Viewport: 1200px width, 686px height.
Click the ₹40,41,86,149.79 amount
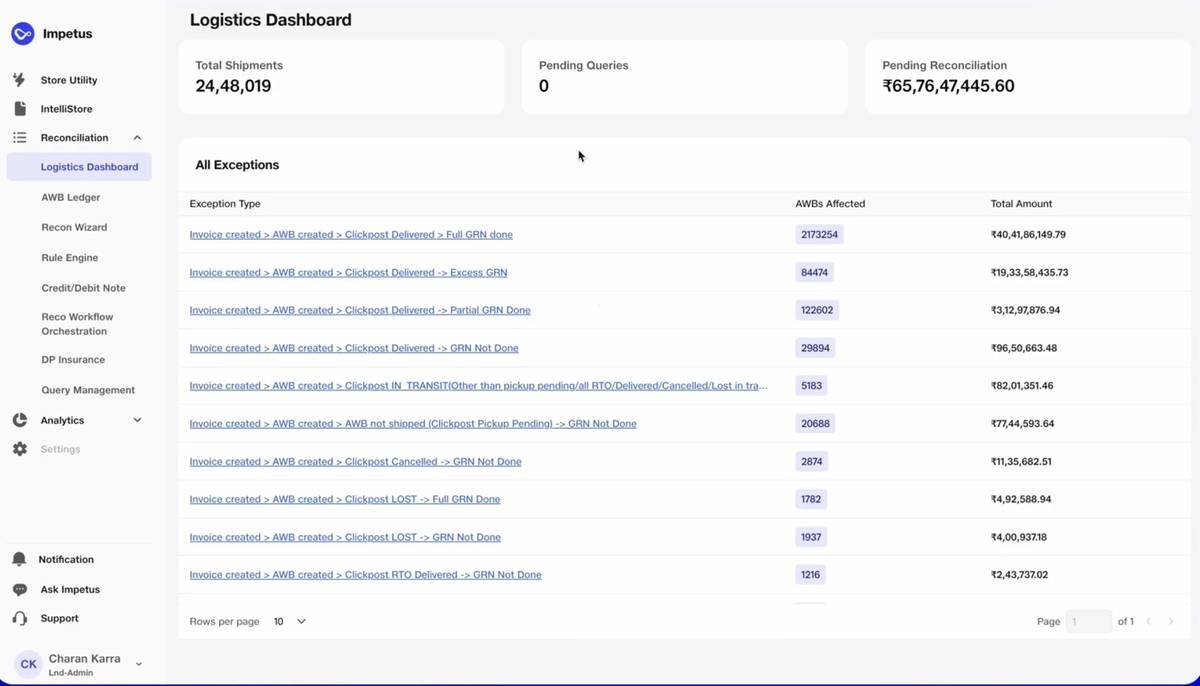point(1028,234)
